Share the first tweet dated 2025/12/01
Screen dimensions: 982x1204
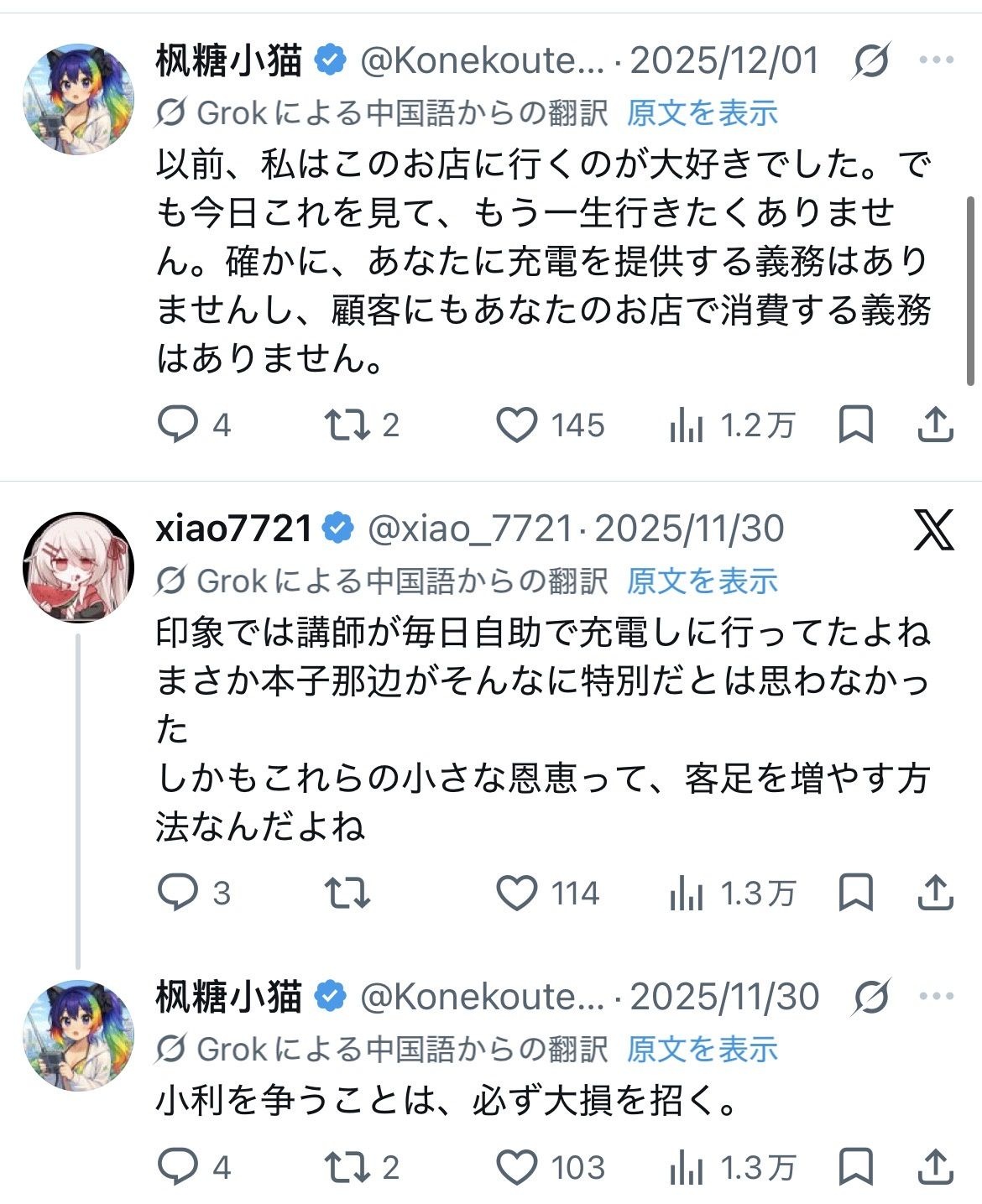(x=935, y=425)
